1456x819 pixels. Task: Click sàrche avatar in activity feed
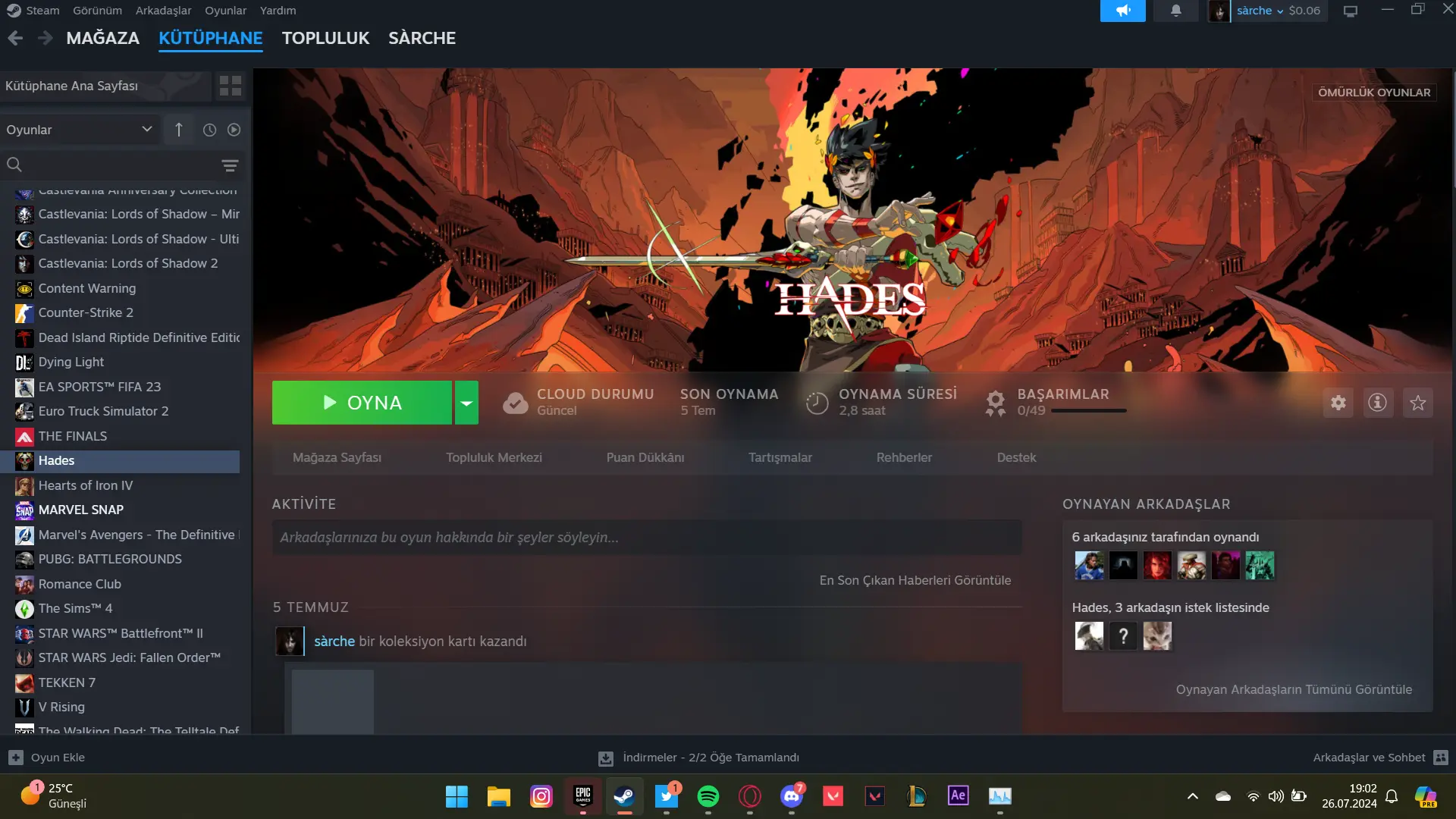(x=289, y=641)
